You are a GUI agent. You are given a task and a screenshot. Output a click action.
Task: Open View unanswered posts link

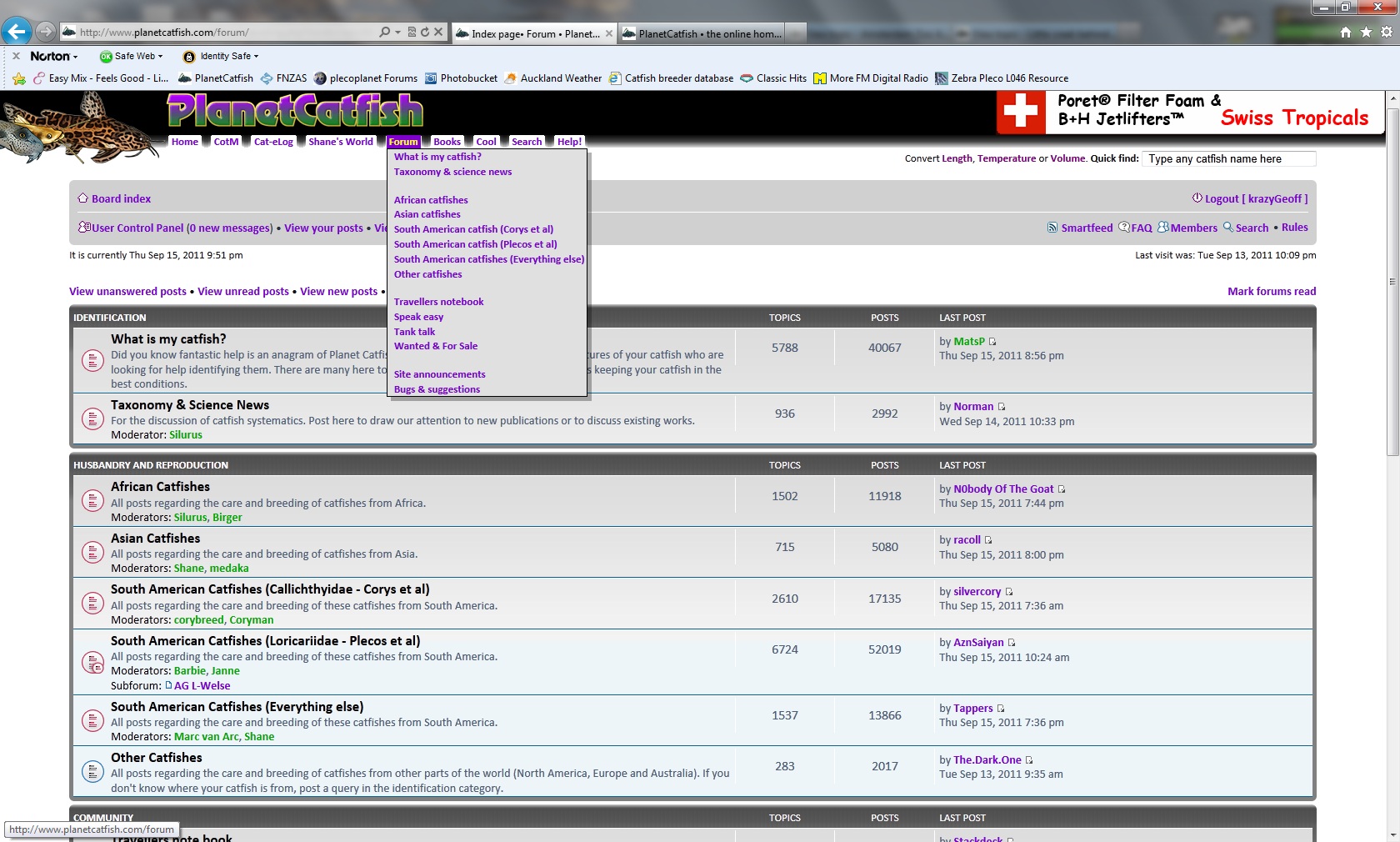pyautogui.click(x=127, y=291)
